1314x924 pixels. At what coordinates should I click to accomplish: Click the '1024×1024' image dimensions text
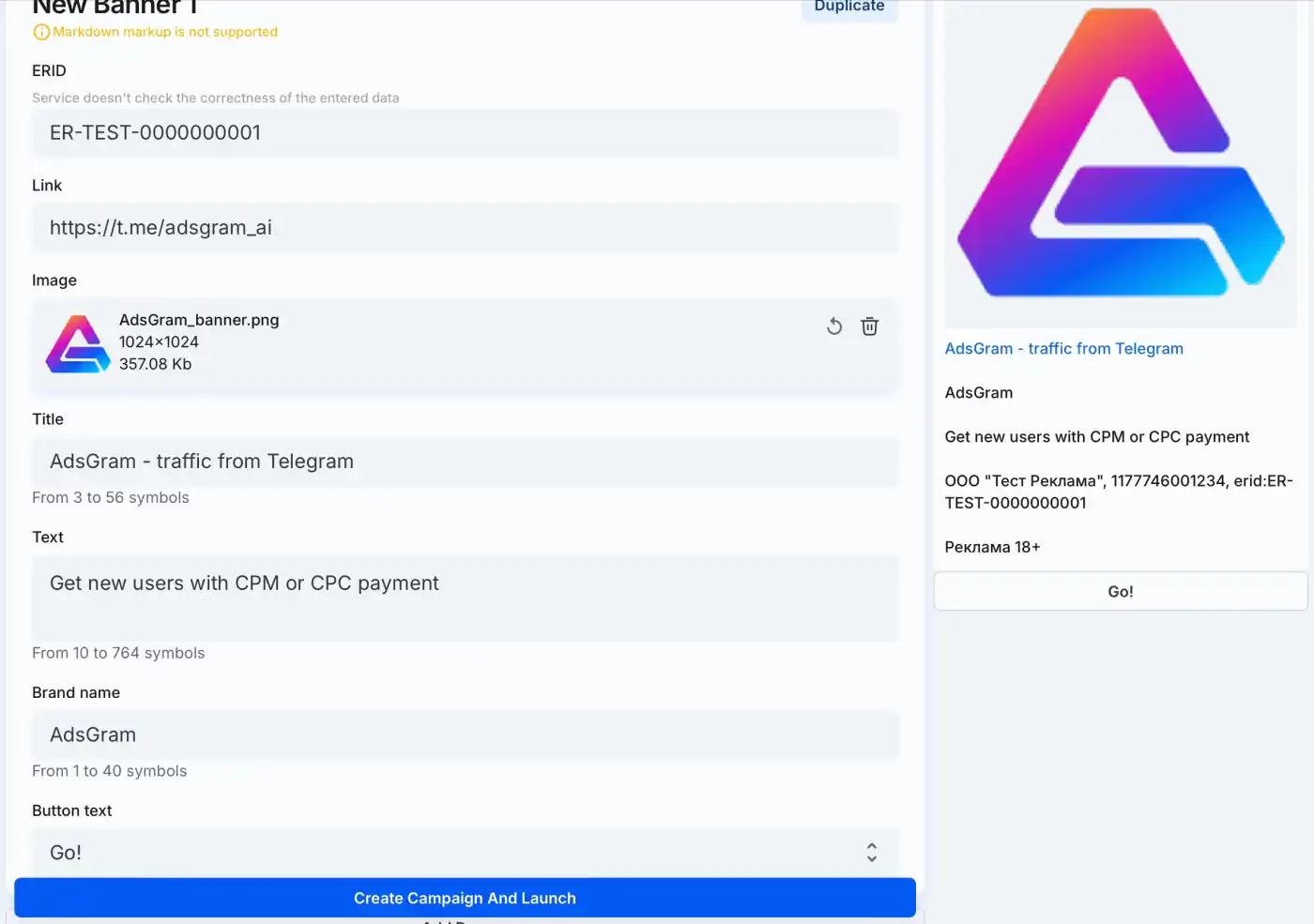[x=159, y=342]
